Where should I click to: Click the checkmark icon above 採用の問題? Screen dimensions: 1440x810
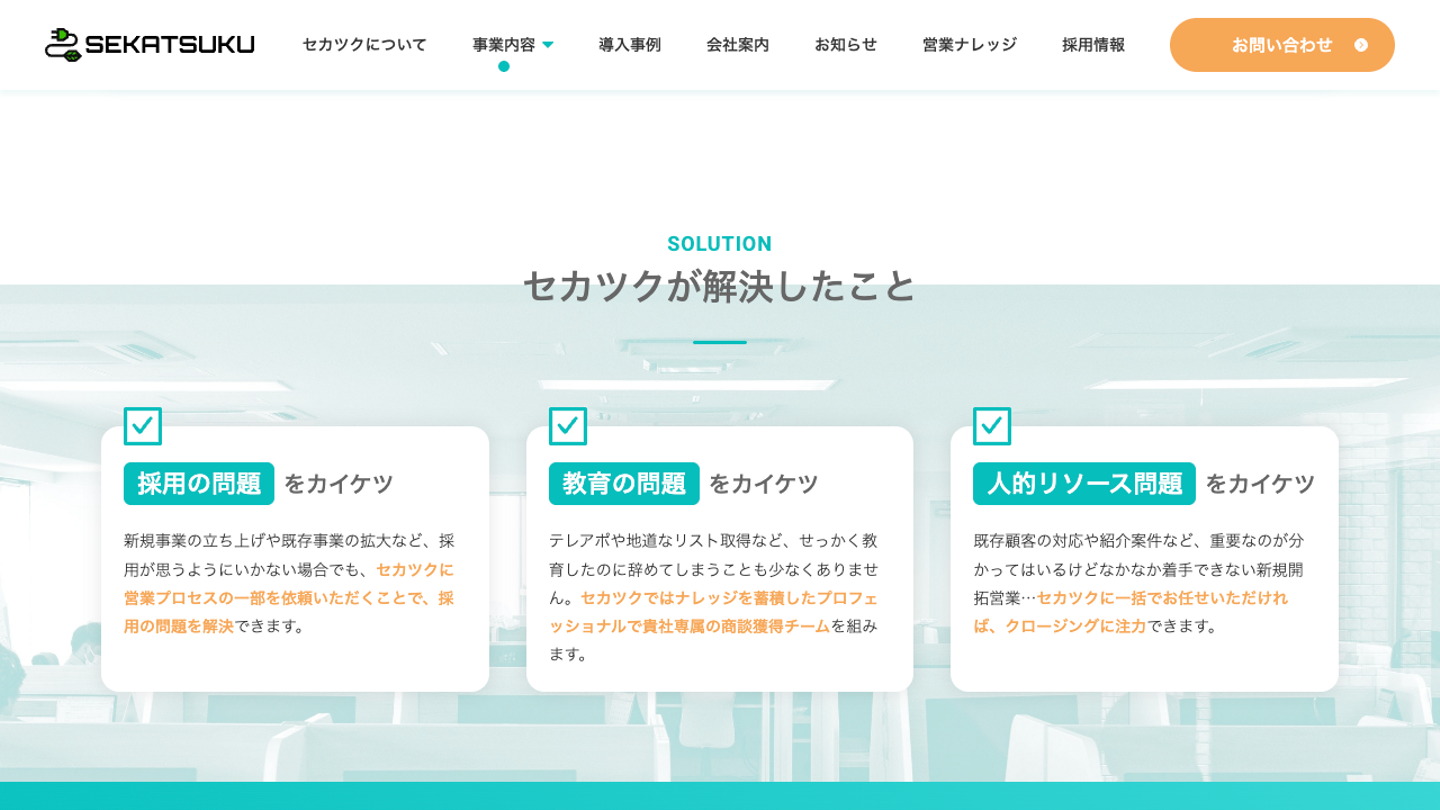tap(143, 426)
